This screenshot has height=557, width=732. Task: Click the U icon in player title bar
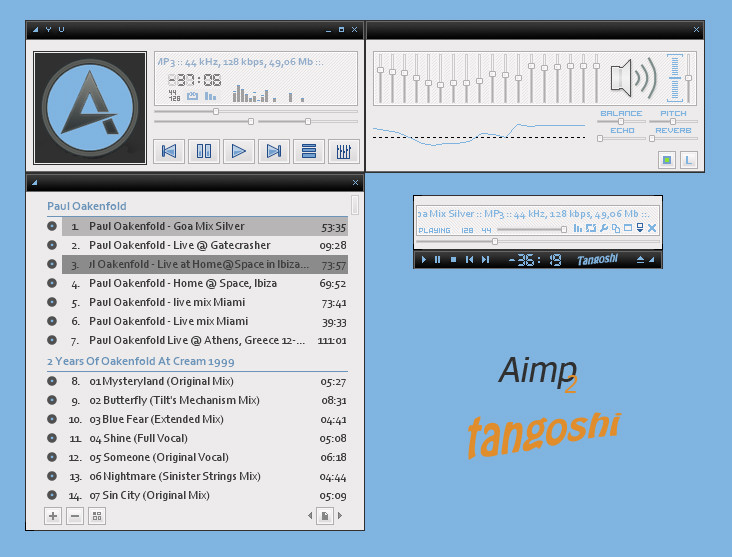tap(62, 29)
